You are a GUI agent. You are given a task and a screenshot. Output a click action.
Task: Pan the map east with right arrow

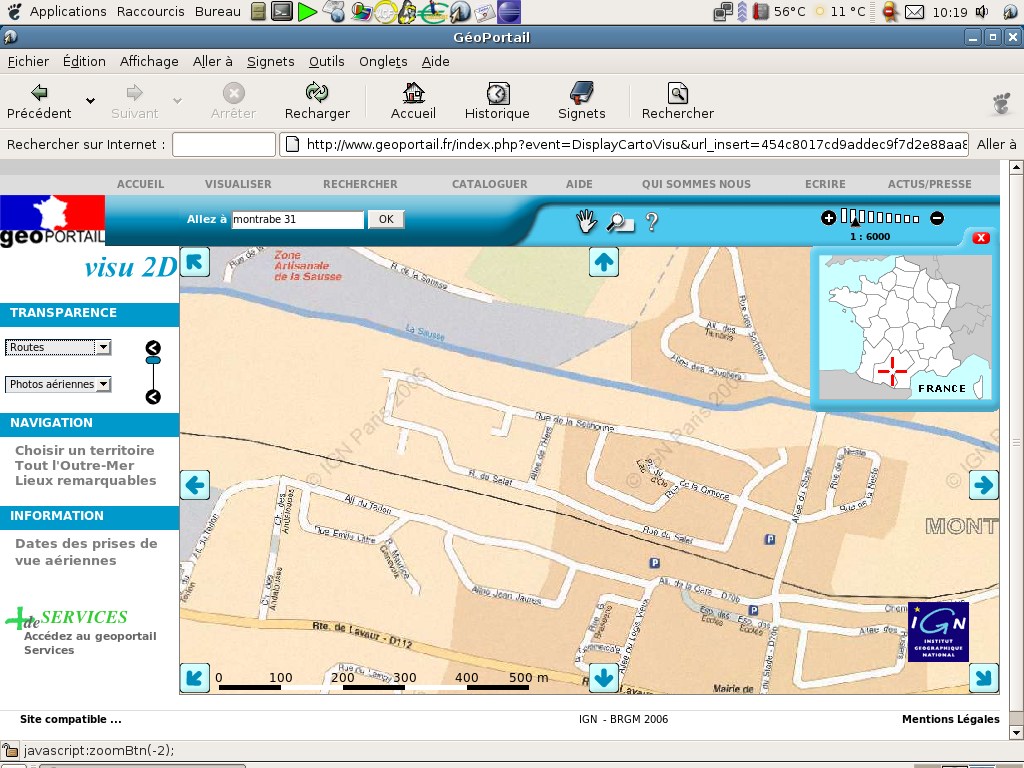pos(984,485)
